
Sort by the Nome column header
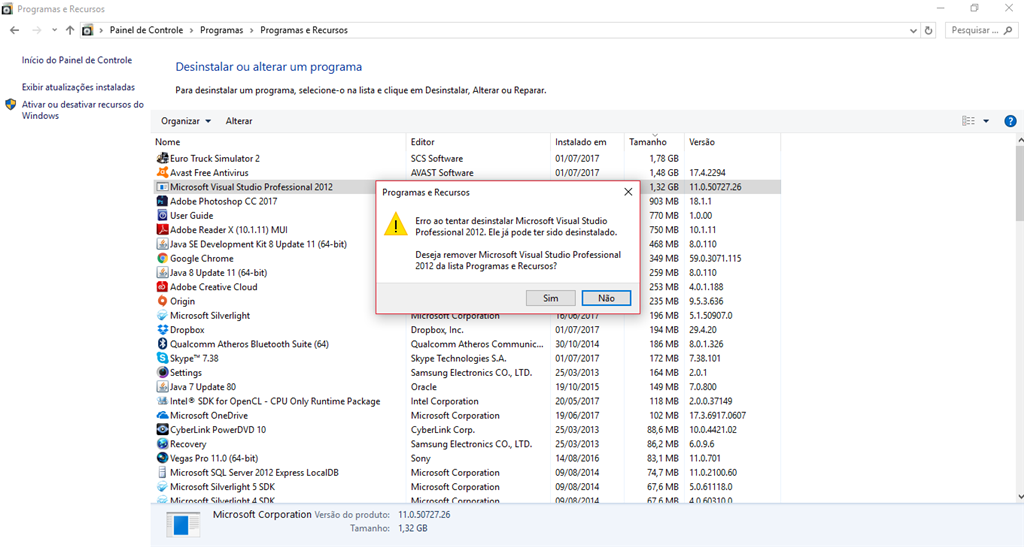279,142
